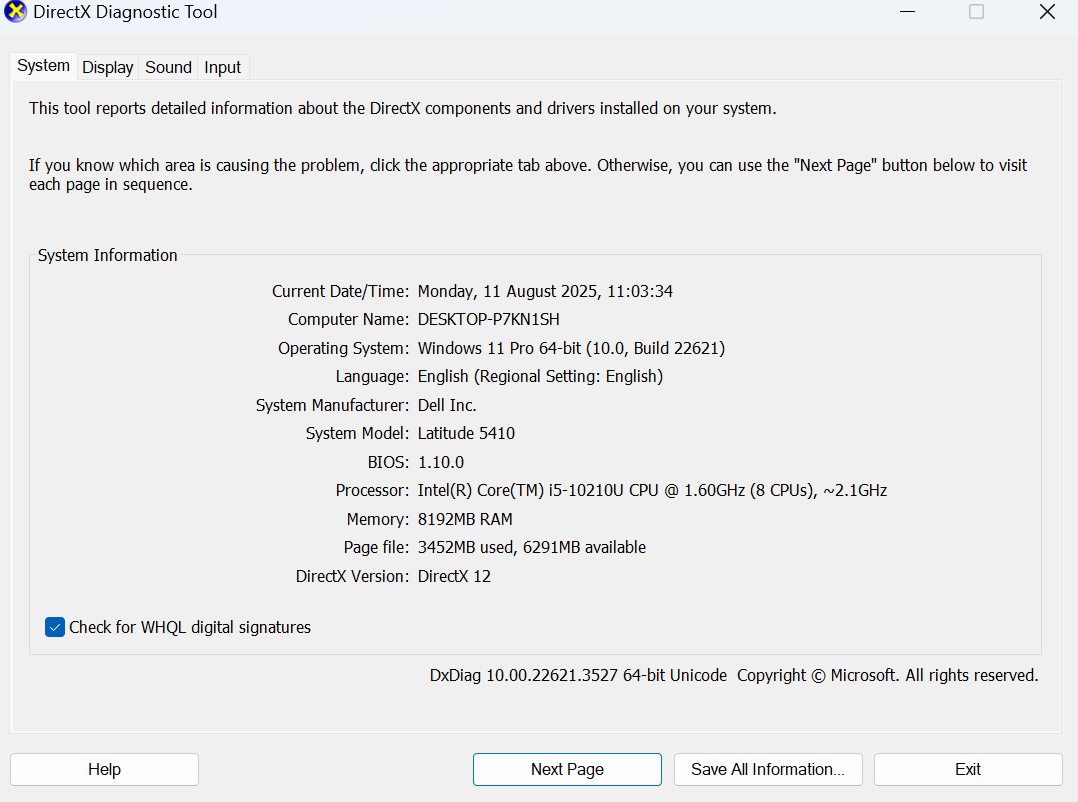
Task: Select the System tab
Action: 44,66
